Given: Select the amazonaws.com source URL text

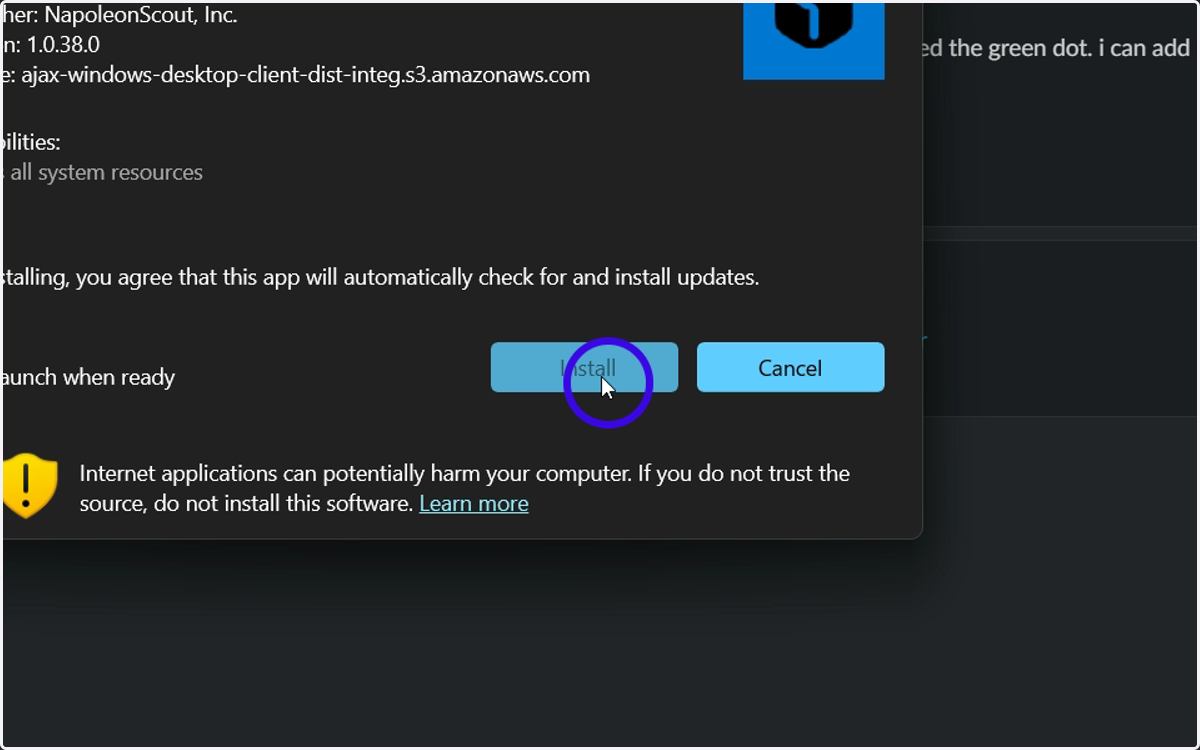Looking at the screenshot, I should coord(304,75).
